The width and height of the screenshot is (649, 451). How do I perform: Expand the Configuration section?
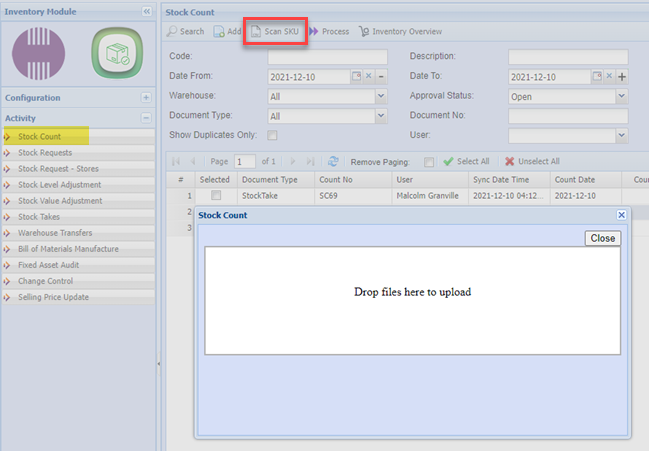pos(146,98)
